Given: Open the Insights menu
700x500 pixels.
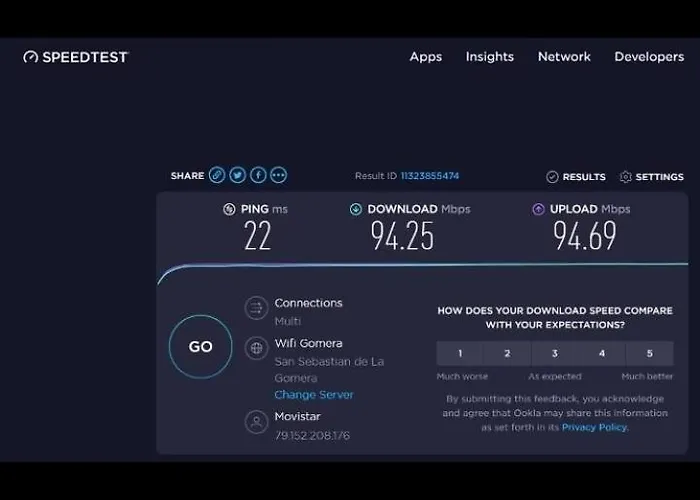Looking at the screenshot, I should (x=489, y=57).
